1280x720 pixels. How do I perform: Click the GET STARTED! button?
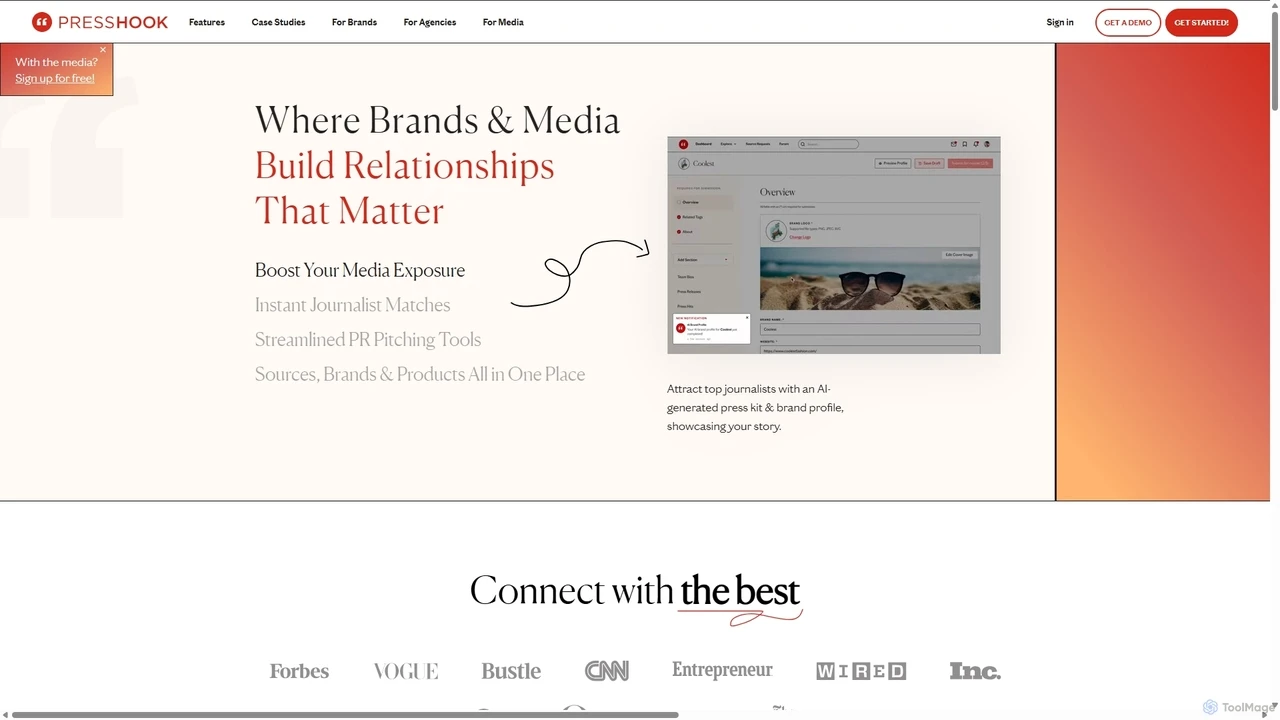coord(1201,22)
